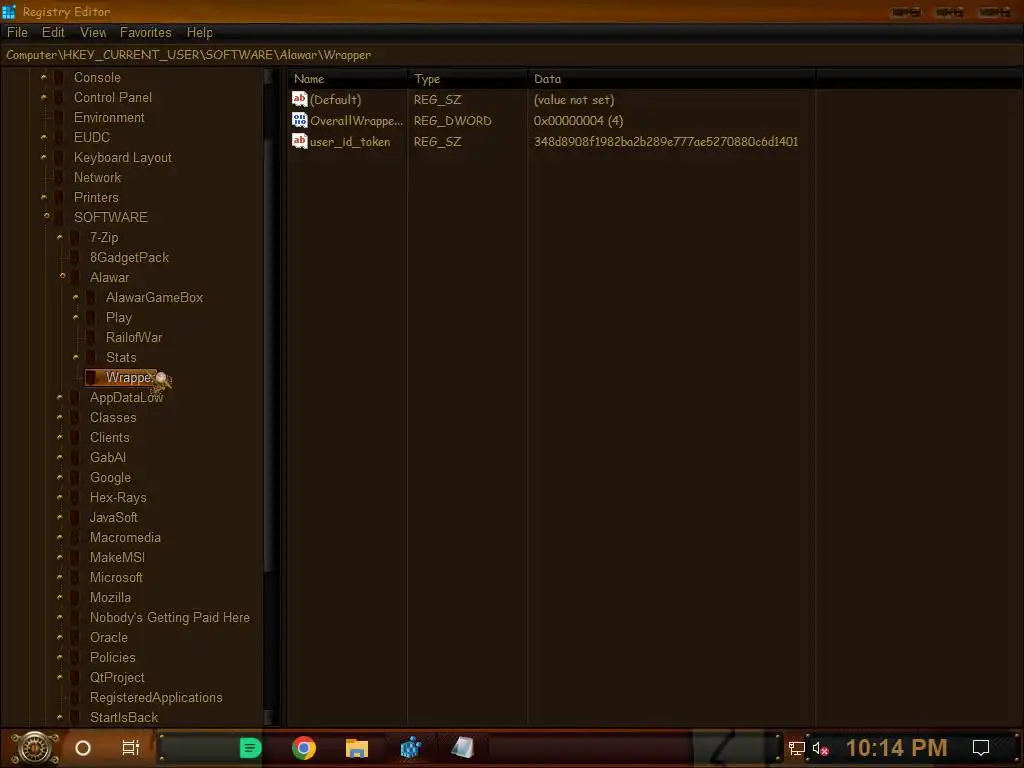The height and width of the screenshot is (768, 1024).
Task: Open the File menu
Action: pyautogui.click(x=17, y=33)
